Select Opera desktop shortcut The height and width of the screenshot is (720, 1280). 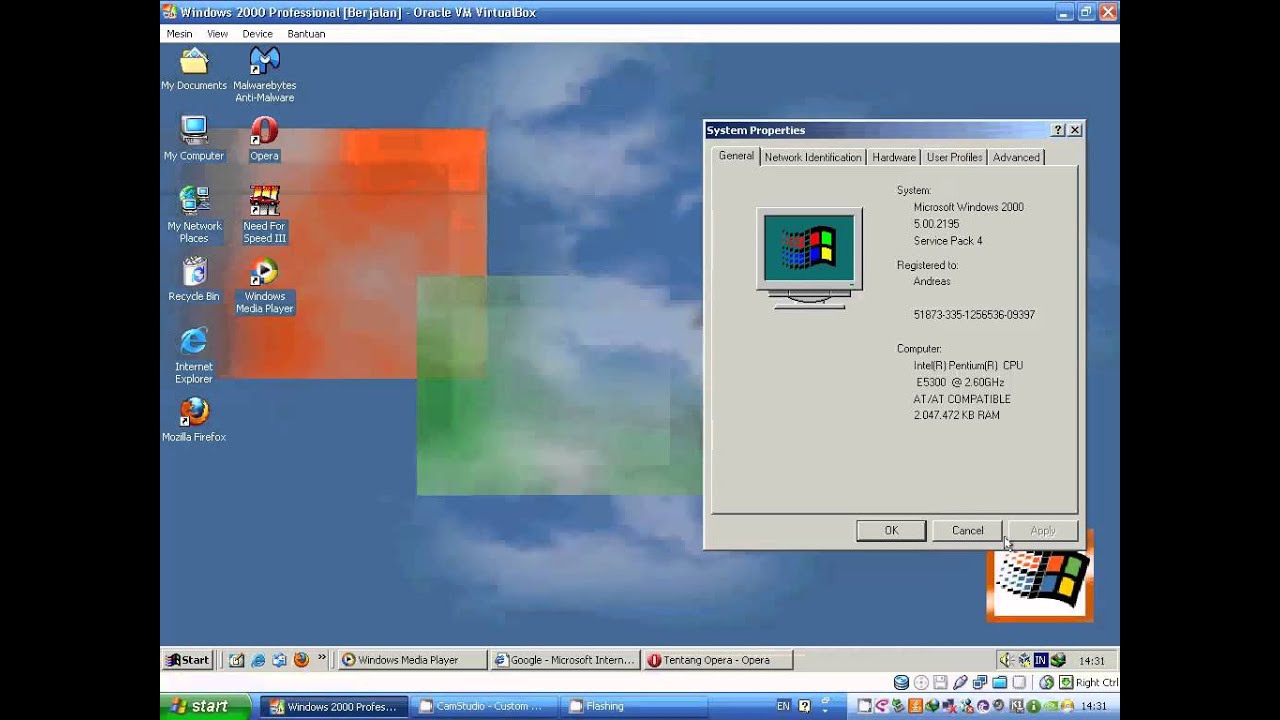264,139
